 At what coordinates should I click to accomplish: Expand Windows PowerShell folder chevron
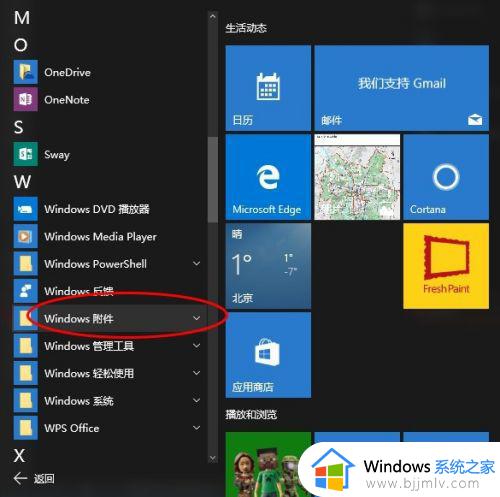tap(197, 264)
